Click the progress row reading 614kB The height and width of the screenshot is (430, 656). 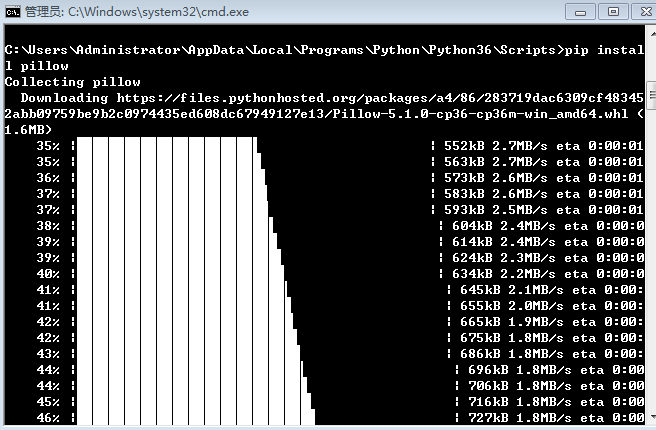340,241
